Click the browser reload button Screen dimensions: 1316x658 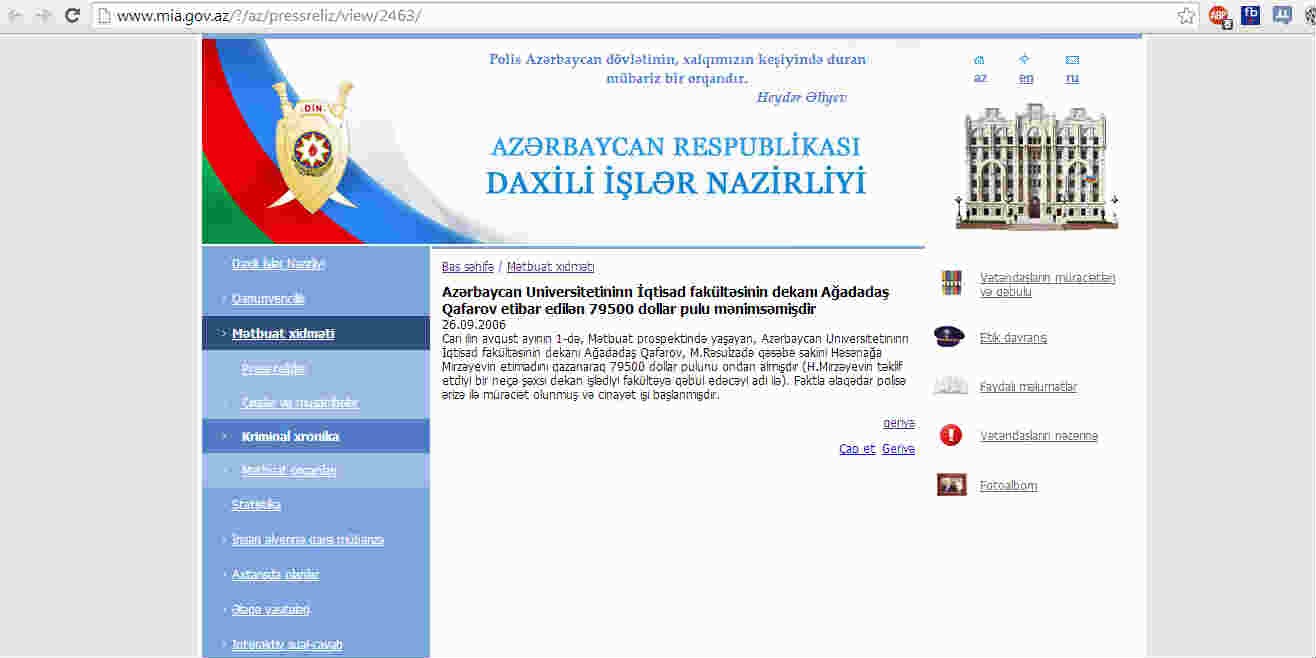tap(72, 15)
